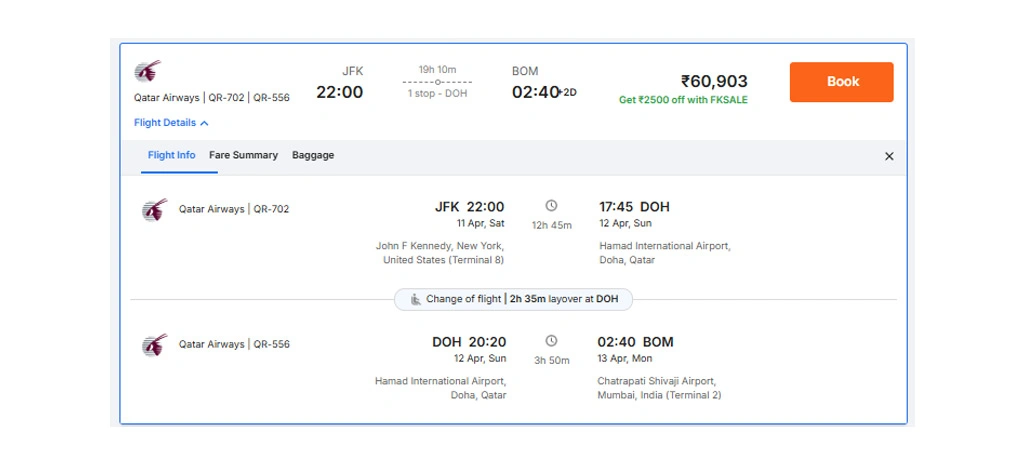Click the '11 Apr, Sat' date

tap(481, 223)
